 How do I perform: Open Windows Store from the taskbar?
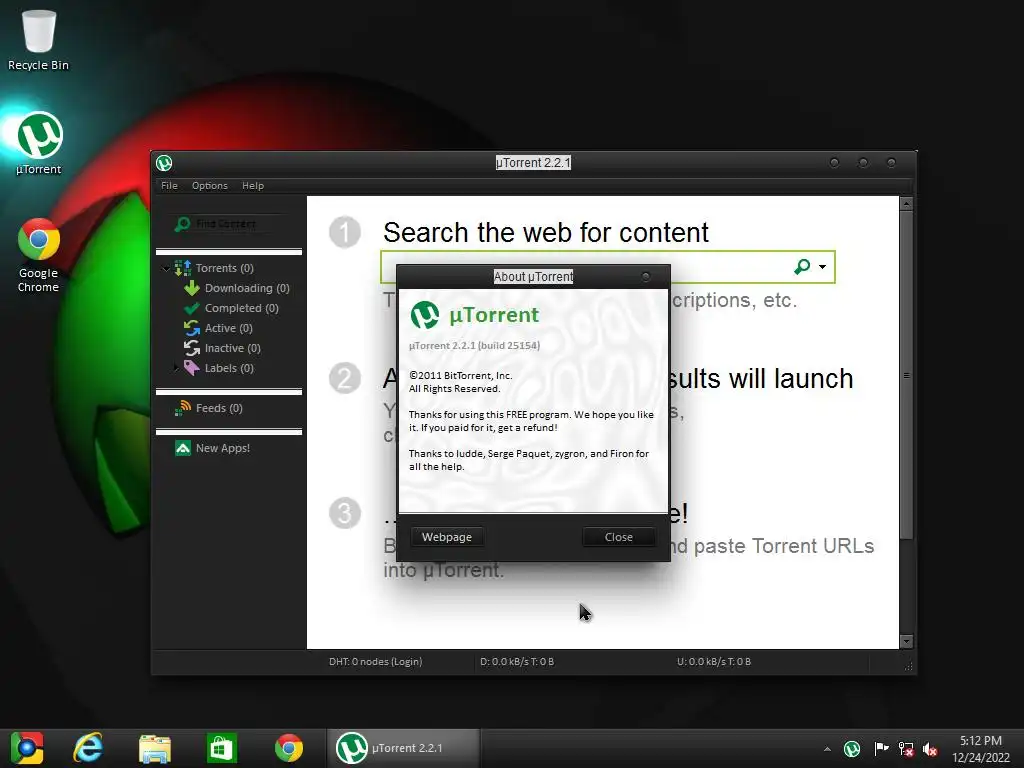tap(221, 748)
